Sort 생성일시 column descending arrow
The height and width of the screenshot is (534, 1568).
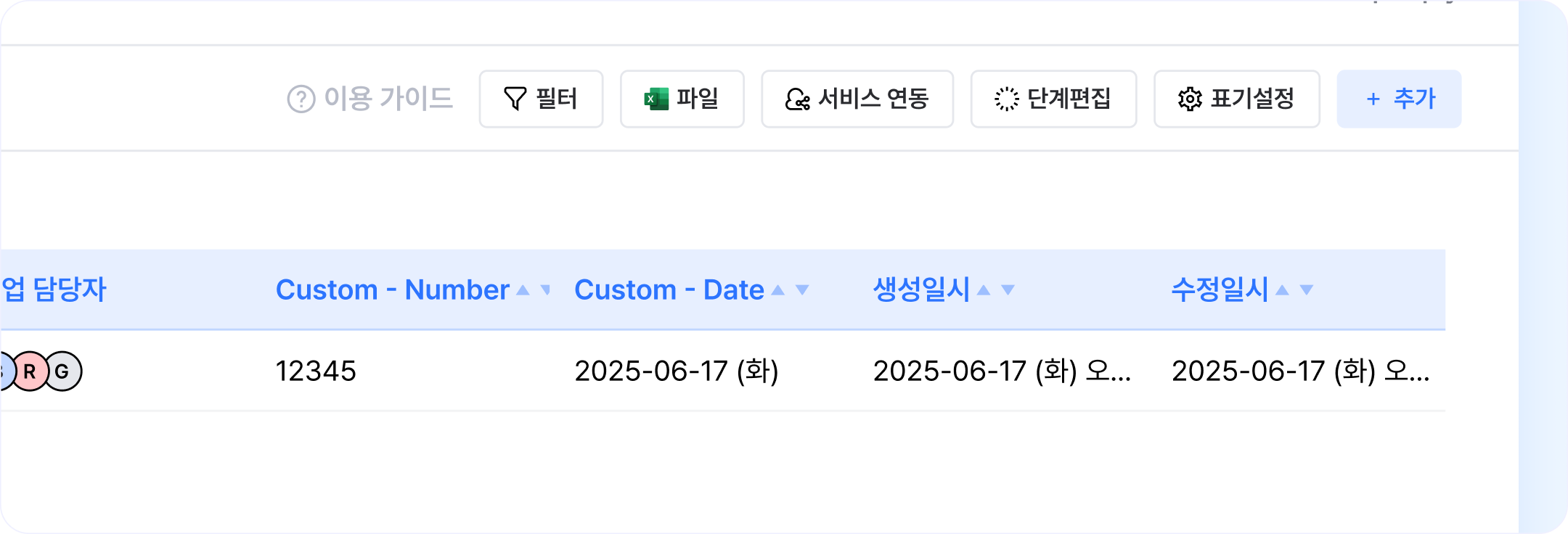tap(1008, 290)
